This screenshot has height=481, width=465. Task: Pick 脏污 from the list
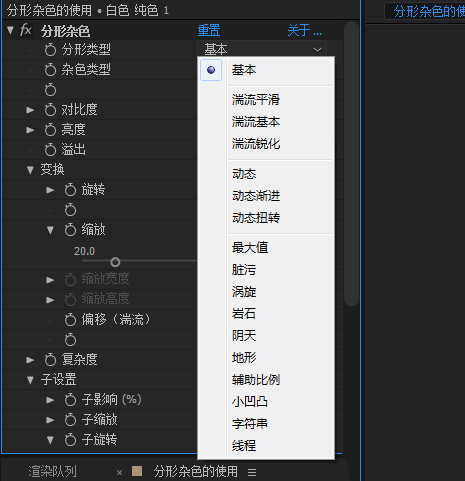click(x=244, y=270)
